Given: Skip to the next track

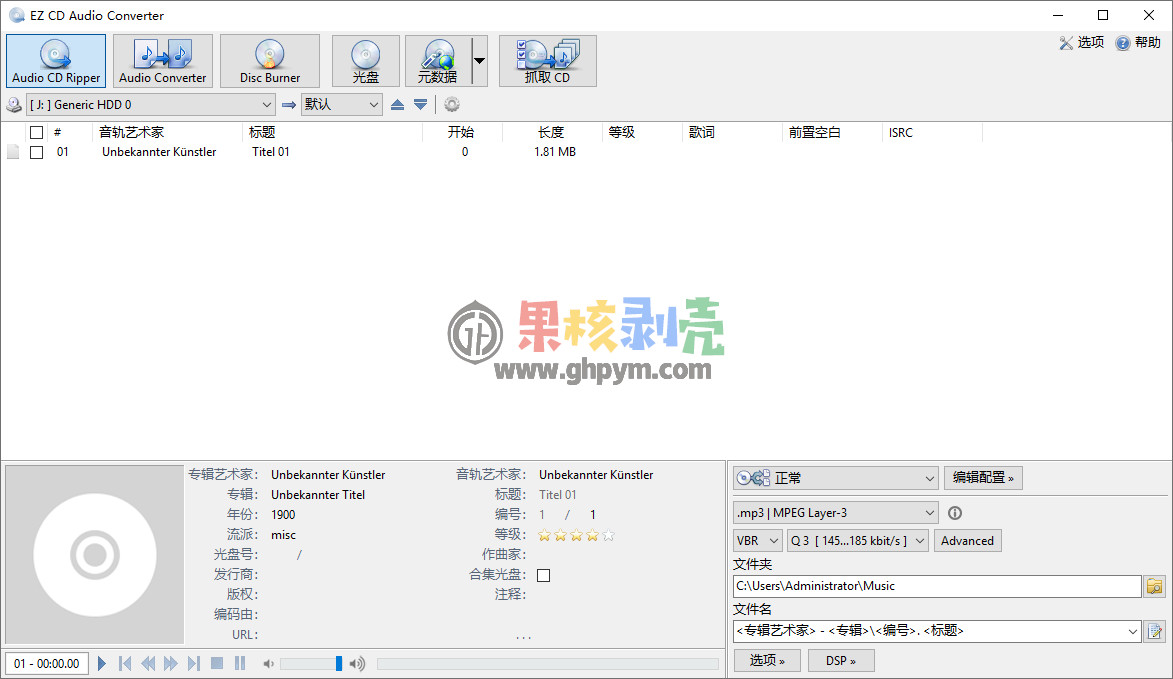Looking at the screenshot, I should (194, 663).
